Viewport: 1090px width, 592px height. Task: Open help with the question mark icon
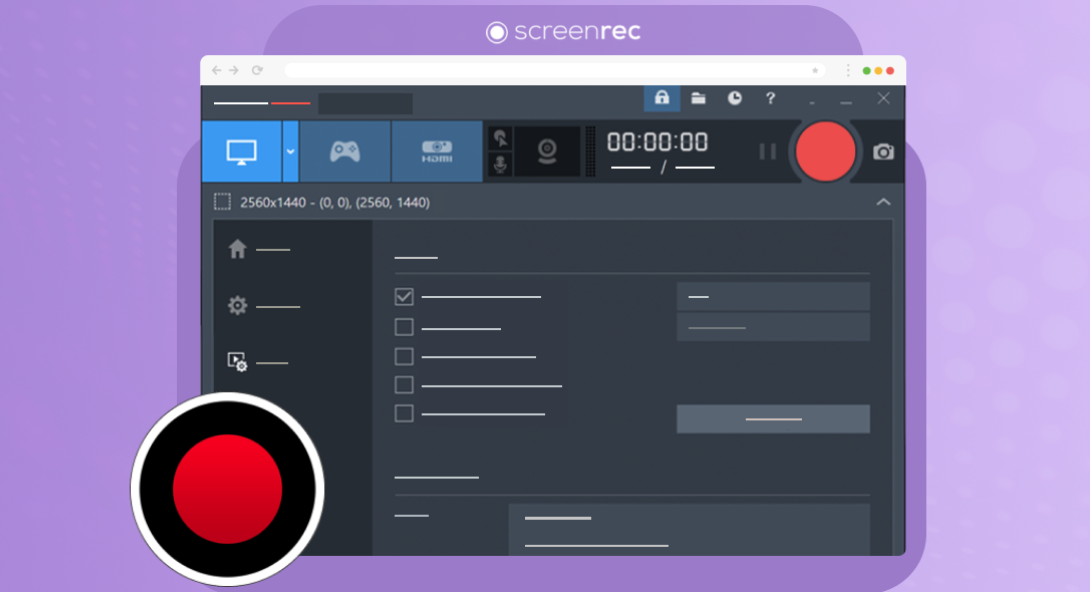click(770, 98)
